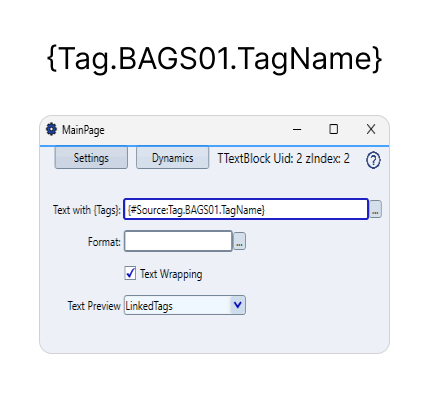Click the Format: label
429x393 pixels.
coord(104,242)
